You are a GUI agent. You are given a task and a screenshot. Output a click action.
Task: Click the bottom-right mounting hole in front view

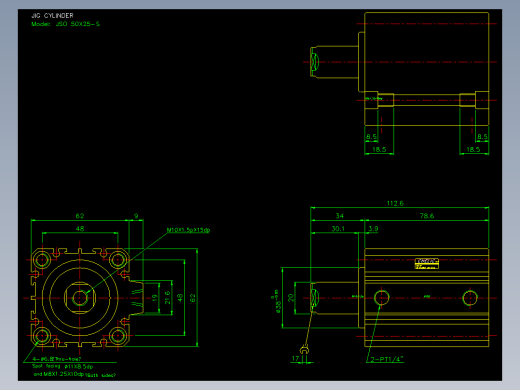117,335
